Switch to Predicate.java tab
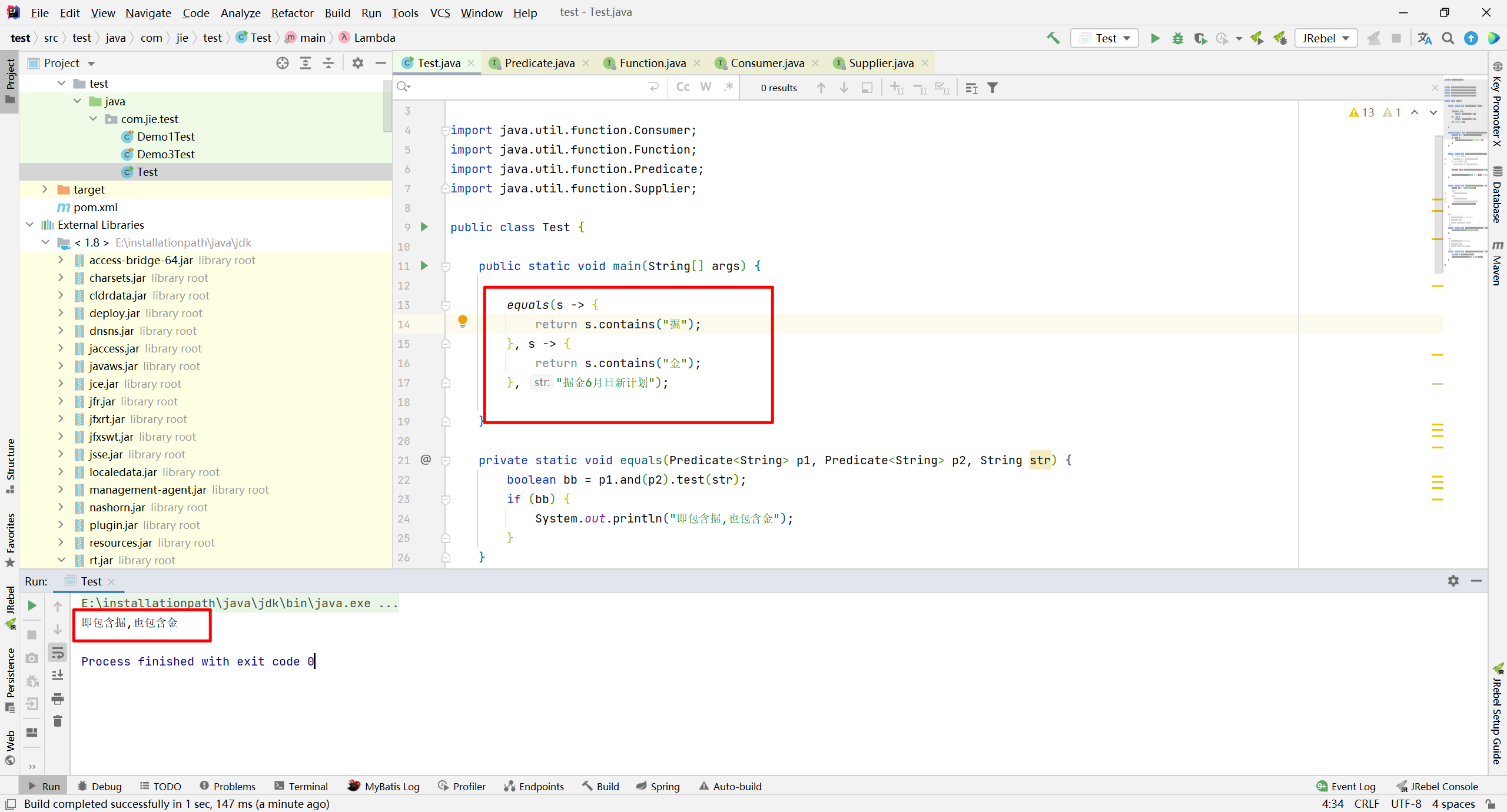 (539, 63)
